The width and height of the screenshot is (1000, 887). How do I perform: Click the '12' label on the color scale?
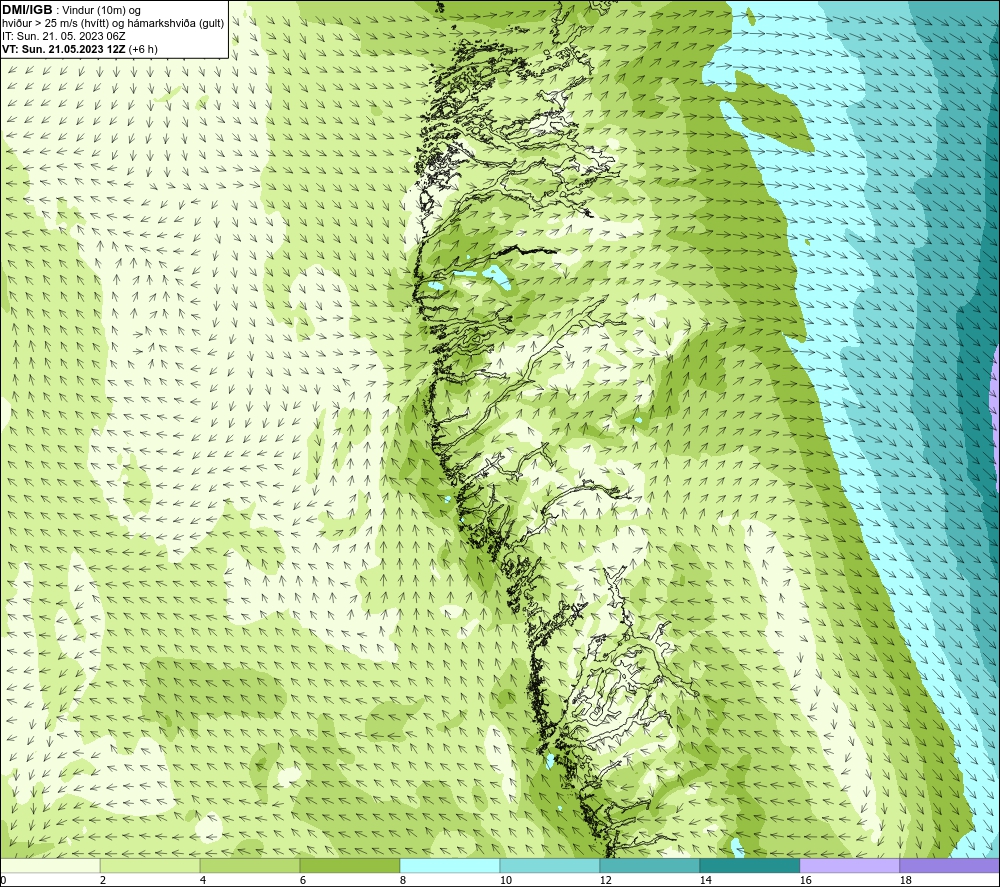(605, 881)
